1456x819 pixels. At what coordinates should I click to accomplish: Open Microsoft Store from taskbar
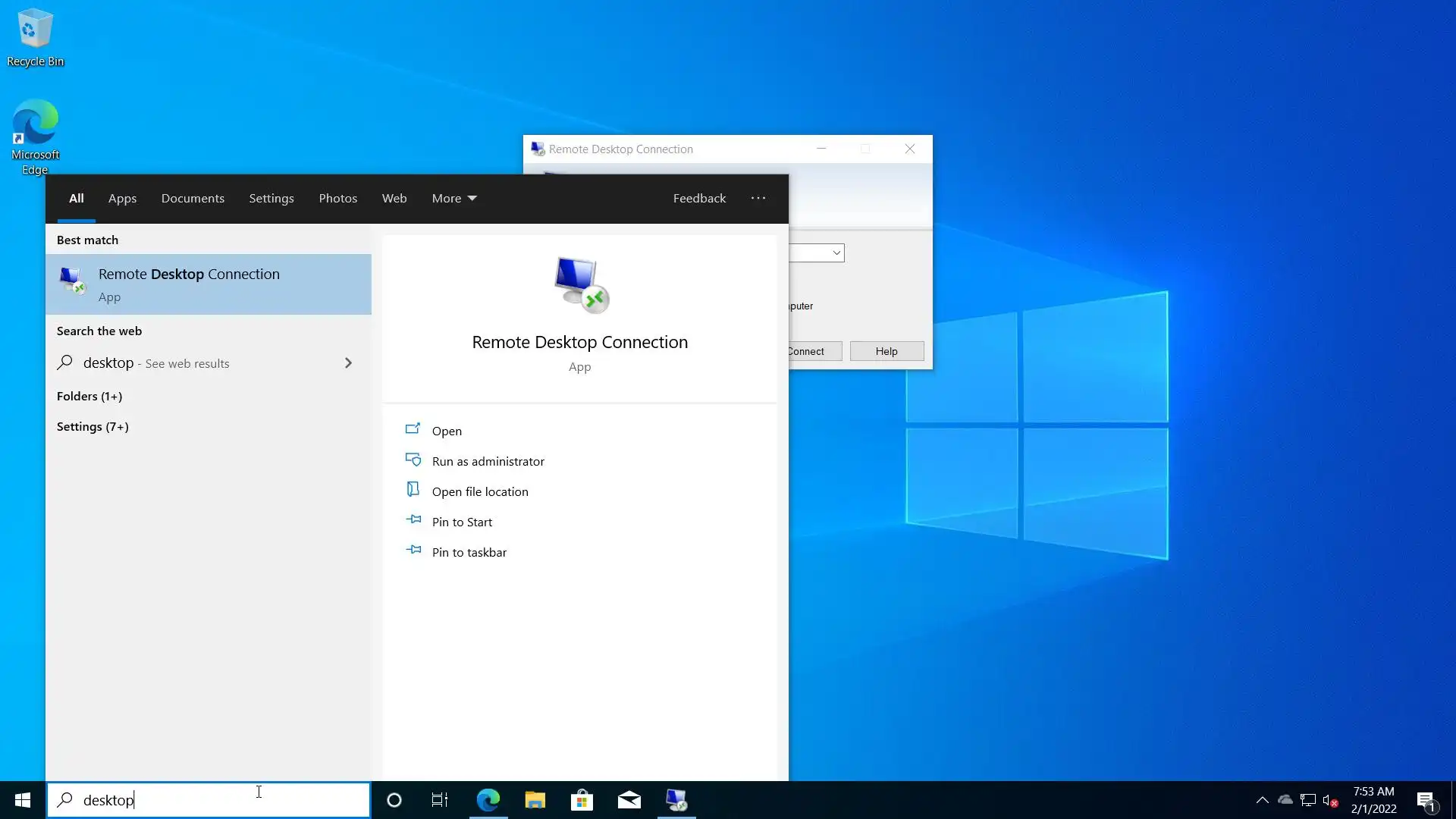582,800
